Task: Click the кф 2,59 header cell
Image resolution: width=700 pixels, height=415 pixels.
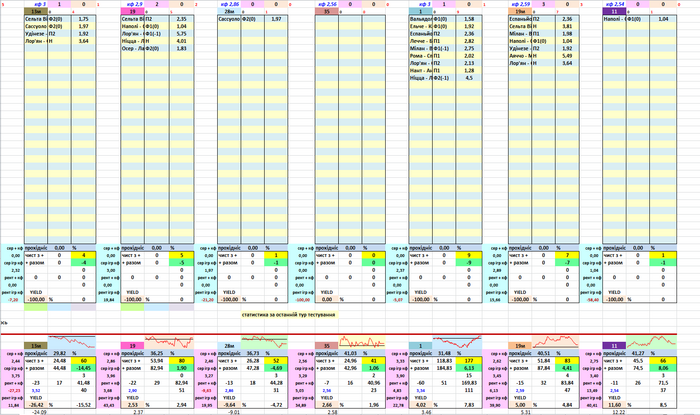Action: pyautogui.click(x=523, y=4)
